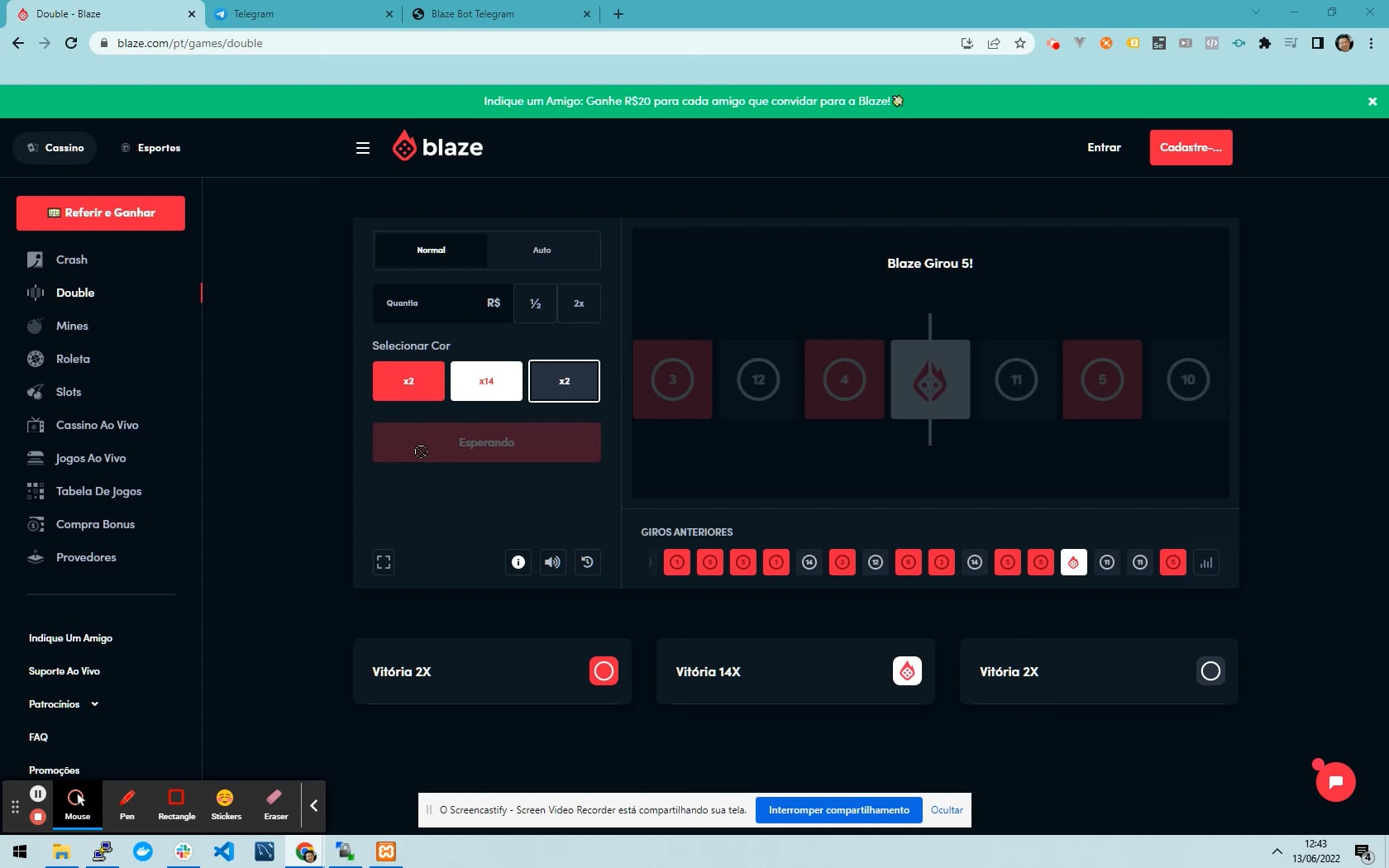Open the hamburger navigation menu
1389x868 pixels.
click(x=363, y=148)
